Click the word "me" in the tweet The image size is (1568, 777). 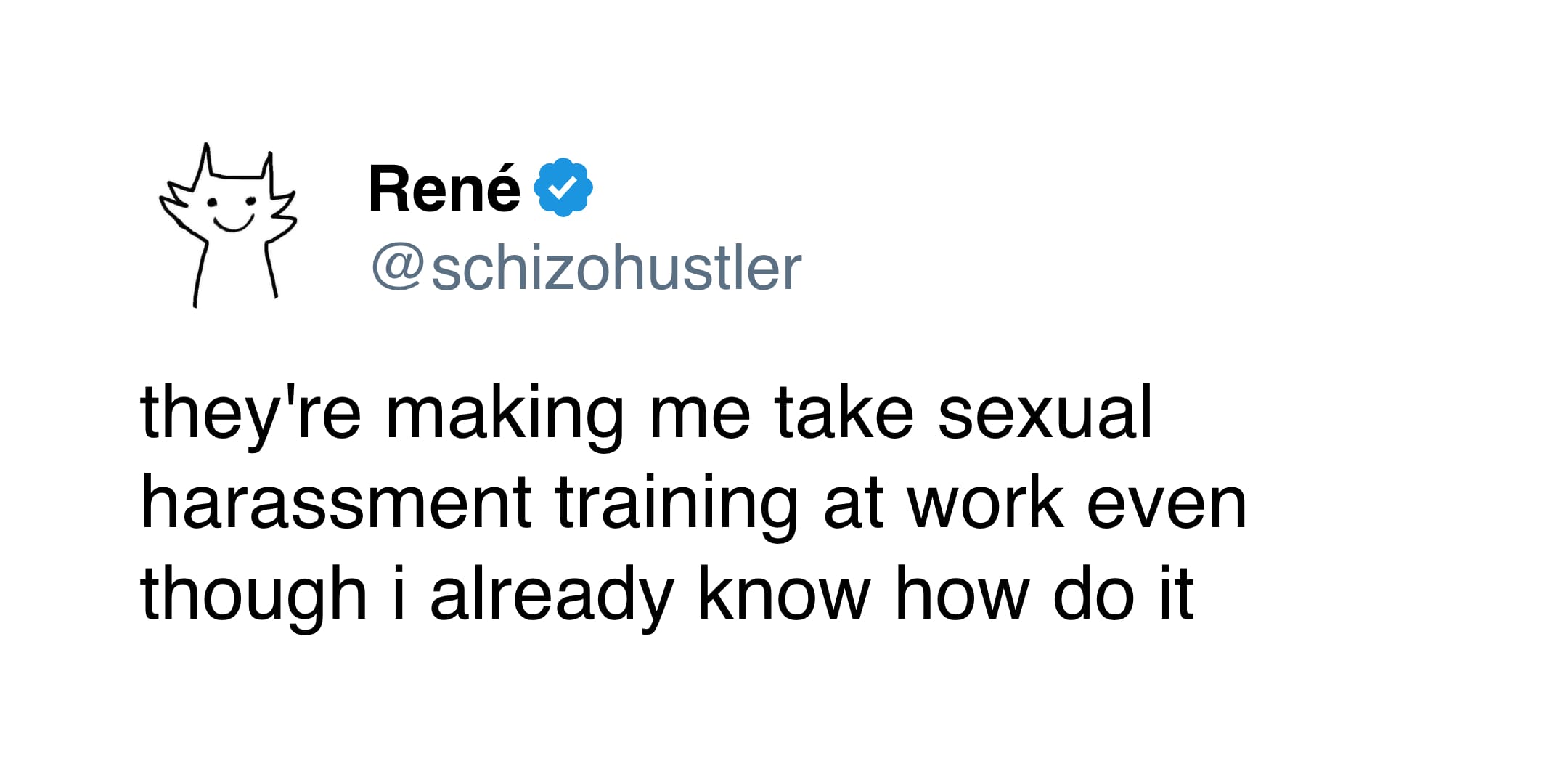[699, 414]
